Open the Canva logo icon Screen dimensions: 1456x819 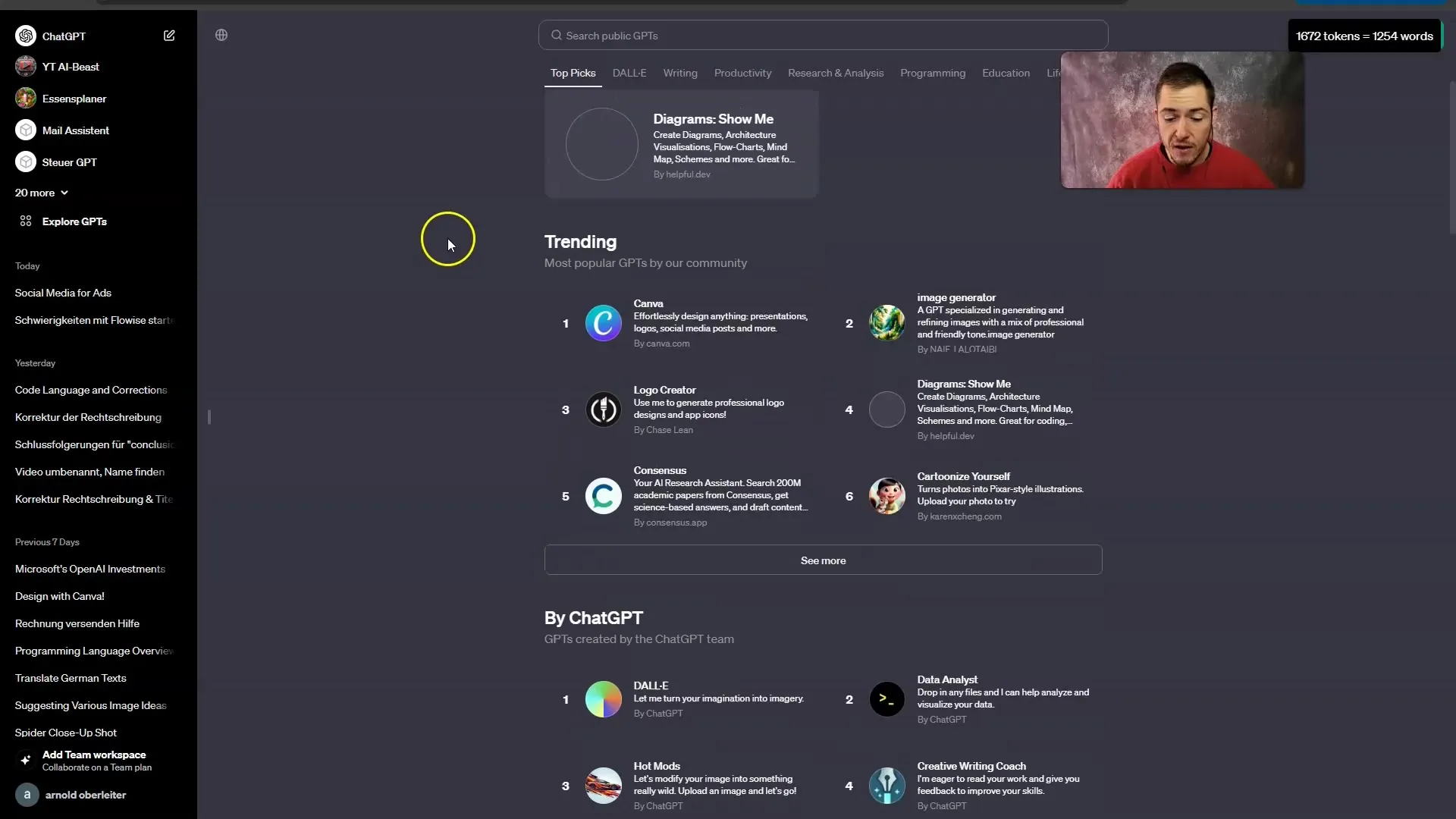[604, 323]
